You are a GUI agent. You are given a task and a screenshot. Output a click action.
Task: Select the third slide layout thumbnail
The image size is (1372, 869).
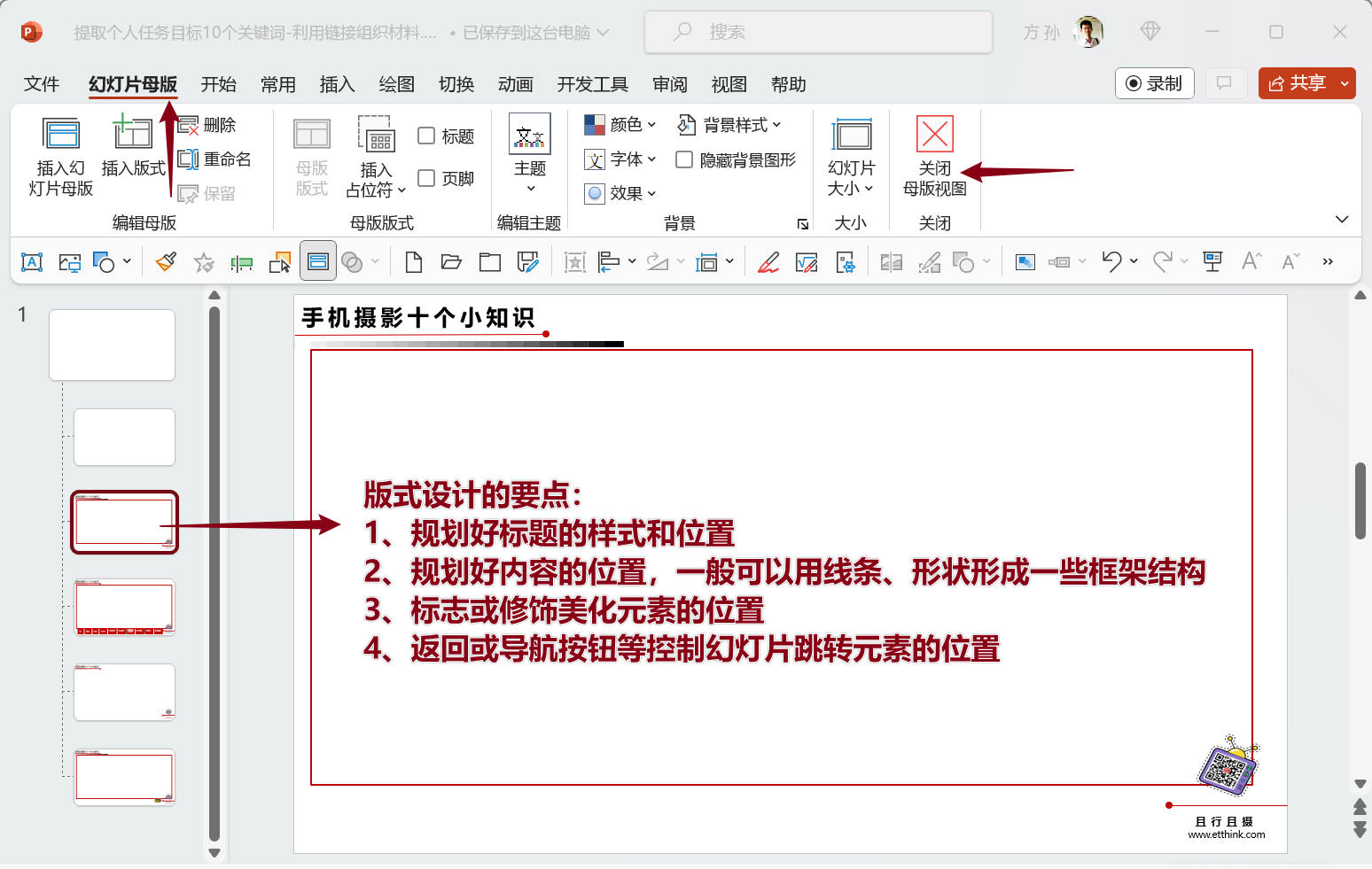click(124, 521)
